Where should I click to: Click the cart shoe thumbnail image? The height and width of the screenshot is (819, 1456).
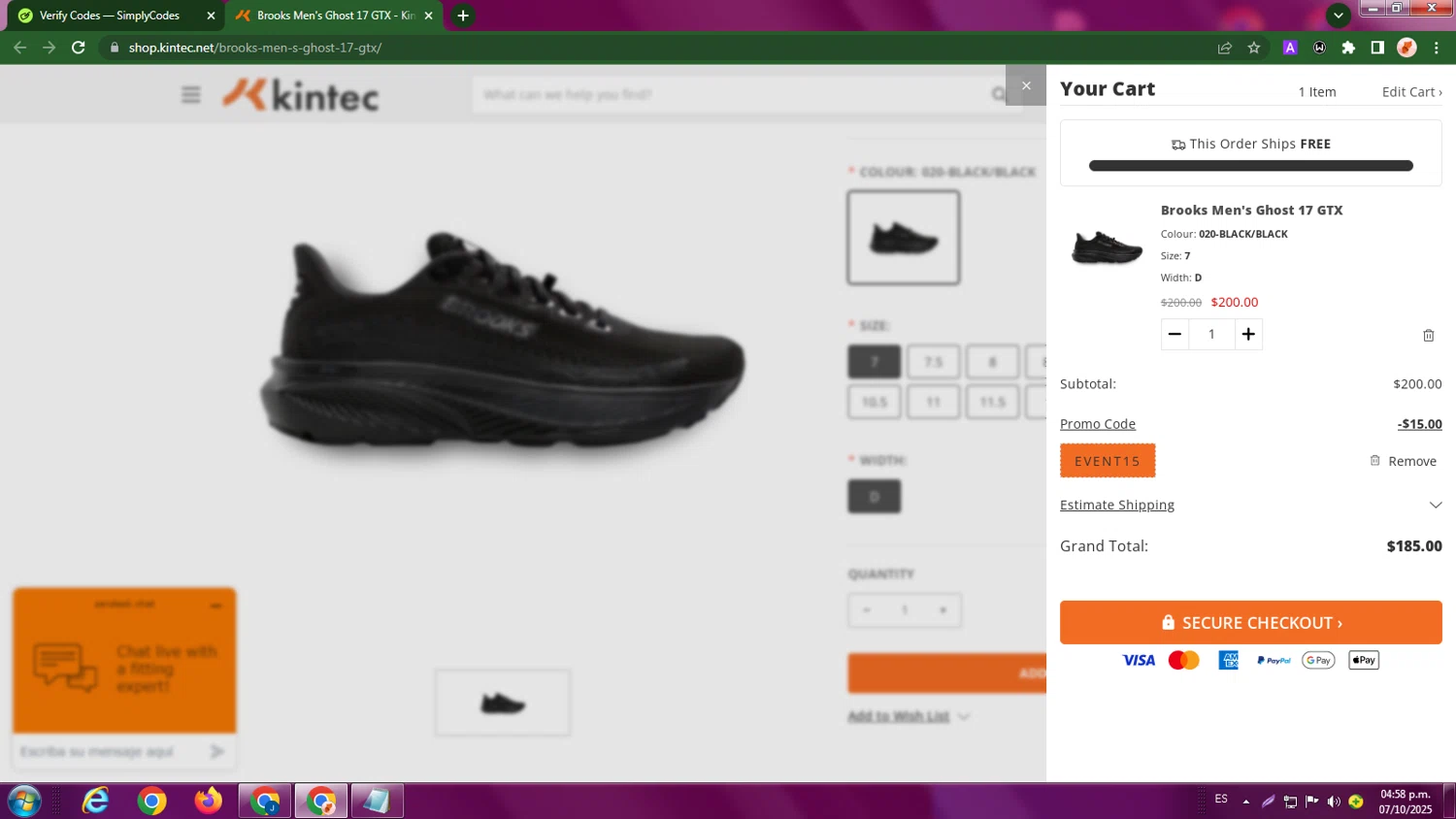click(x=1107, y=247)
